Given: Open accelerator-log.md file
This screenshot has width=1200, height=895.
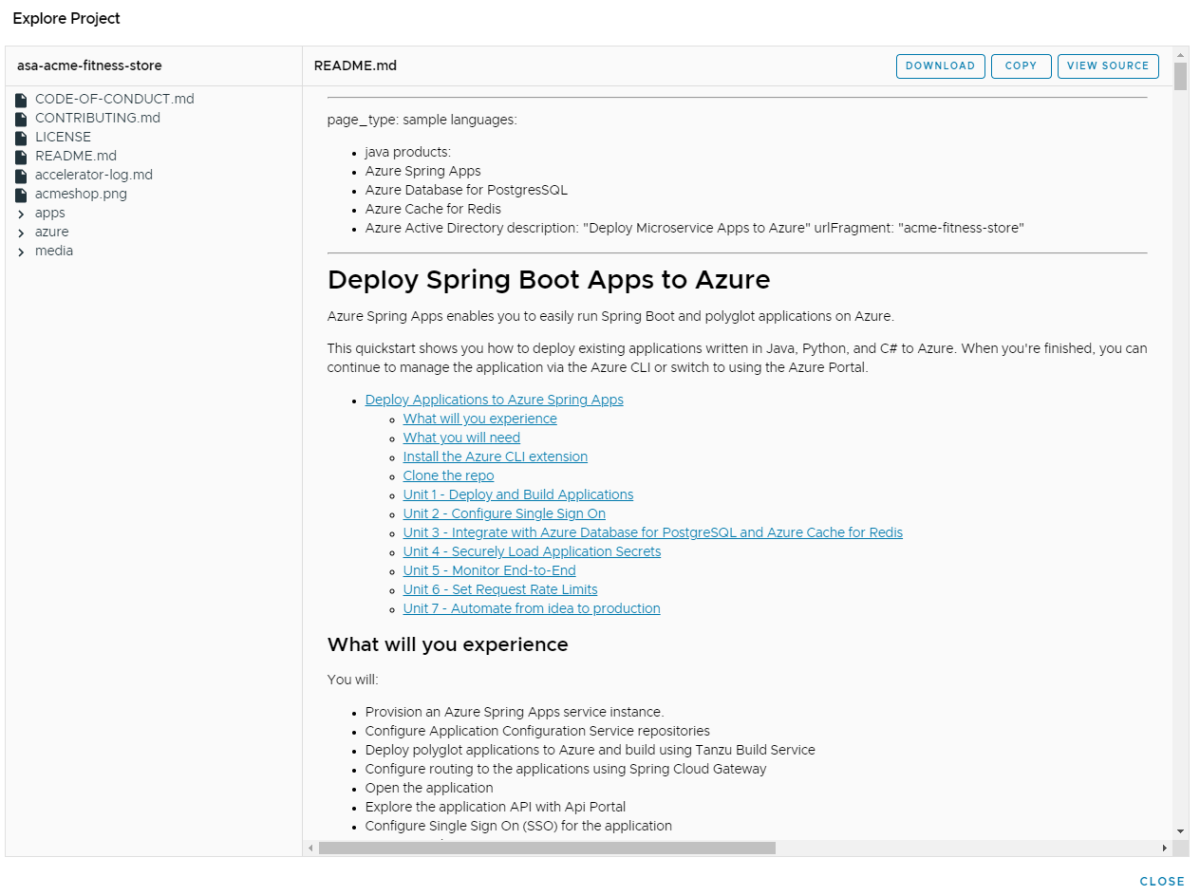Looking at the screenshot, I should click(x=94, y=175).
